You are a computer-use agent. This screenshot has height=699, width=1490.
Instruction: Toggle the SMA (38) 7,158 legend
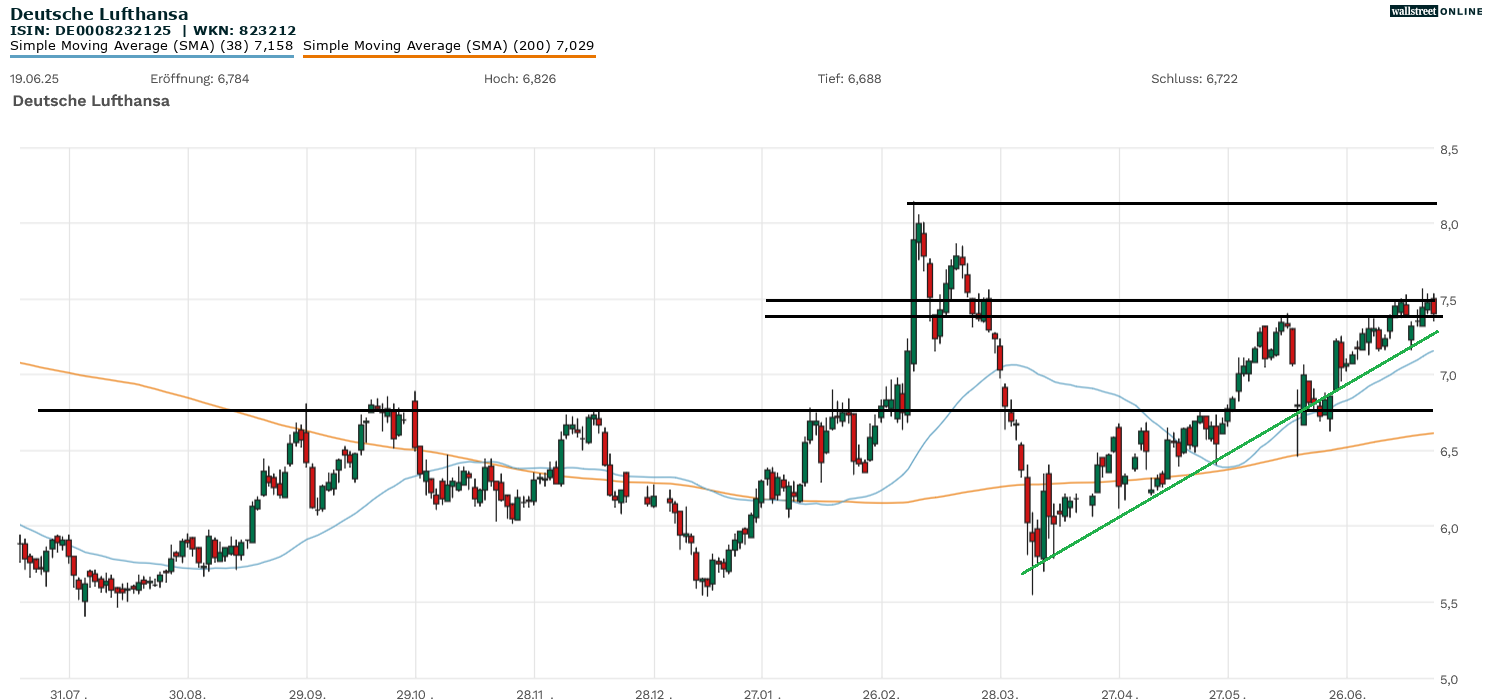point(152,46)
